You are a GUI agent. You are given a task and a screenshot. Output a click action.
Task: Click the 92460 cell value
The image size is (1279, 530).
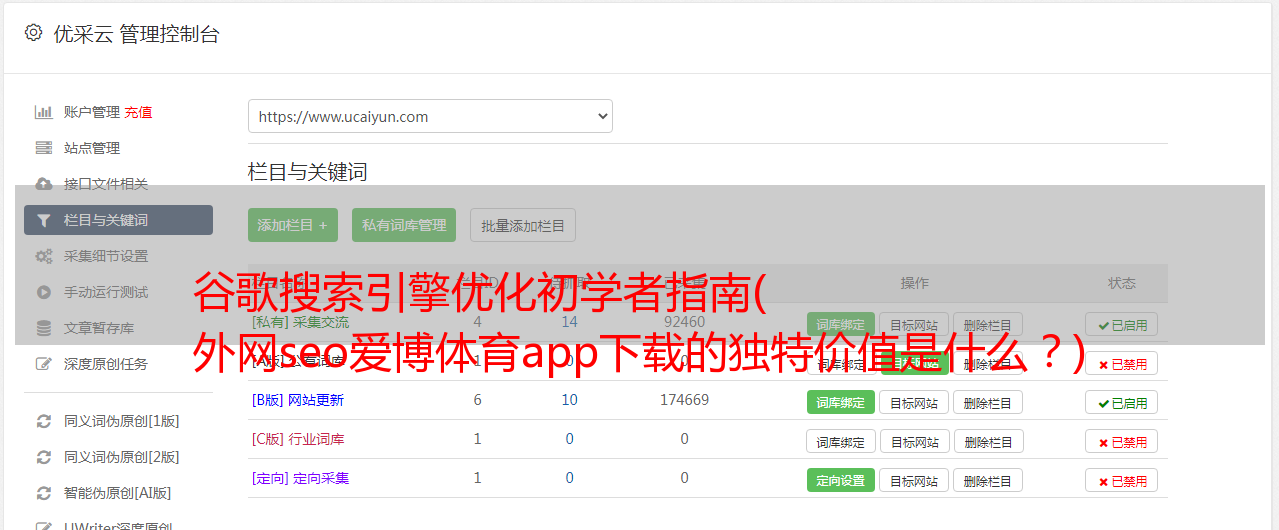(x=684, y=322)
